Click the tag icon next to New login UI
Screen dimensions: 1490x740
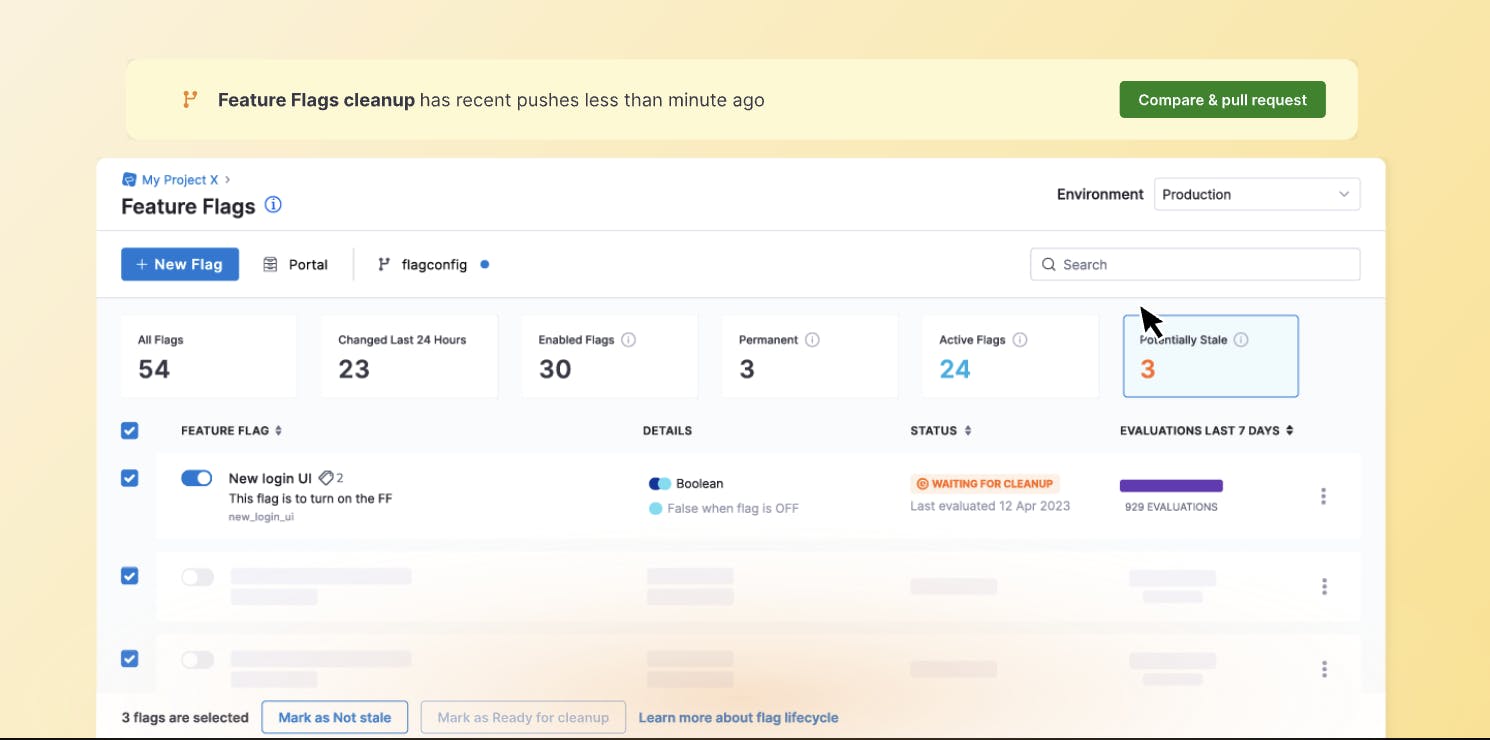pyautogui.click(x=326, y=478)
